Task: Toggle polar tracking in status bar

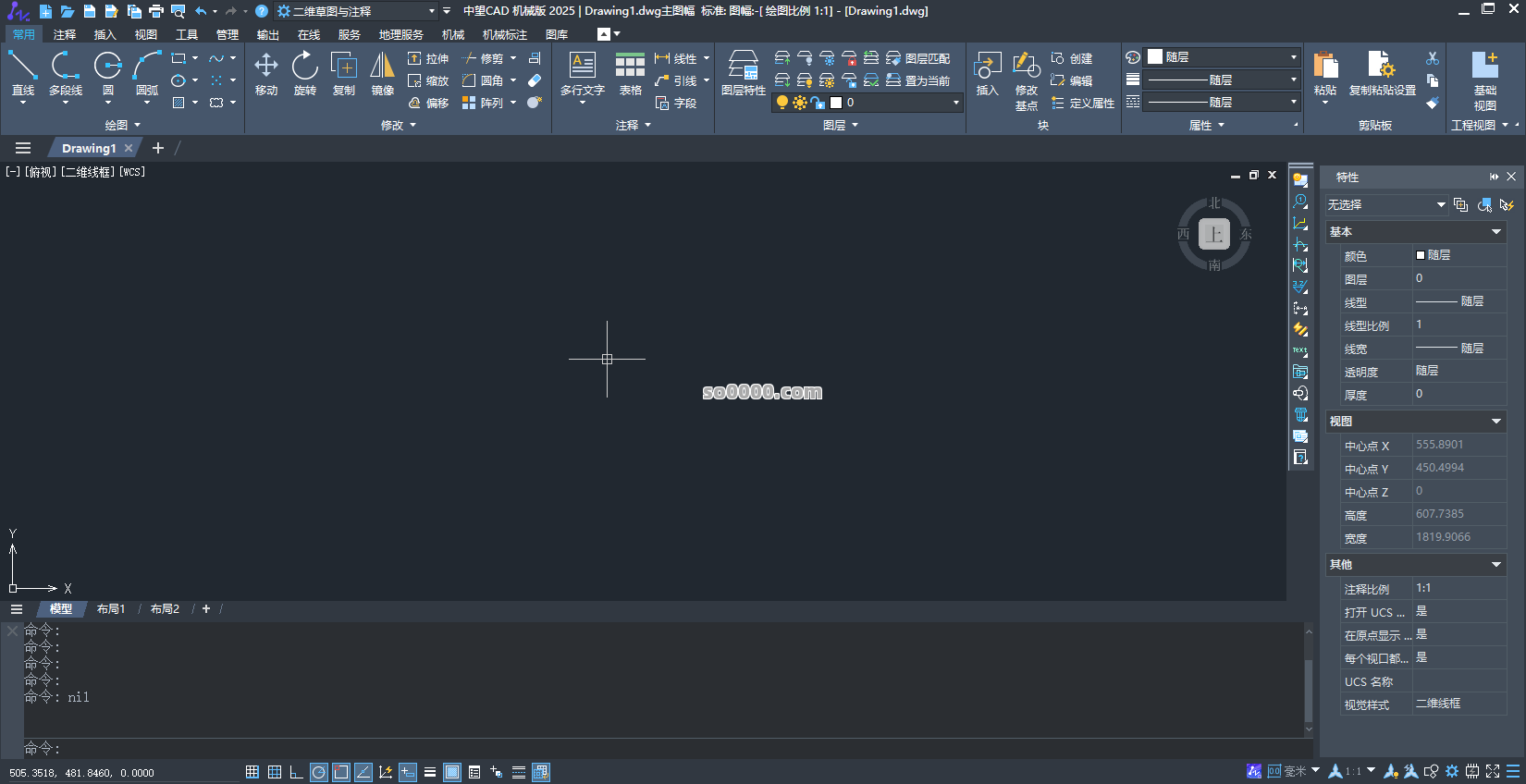Action: point(319,772)
